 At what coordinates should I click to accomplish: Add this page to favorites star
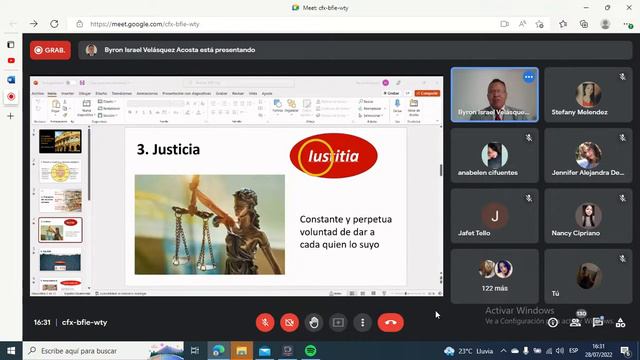540,24
